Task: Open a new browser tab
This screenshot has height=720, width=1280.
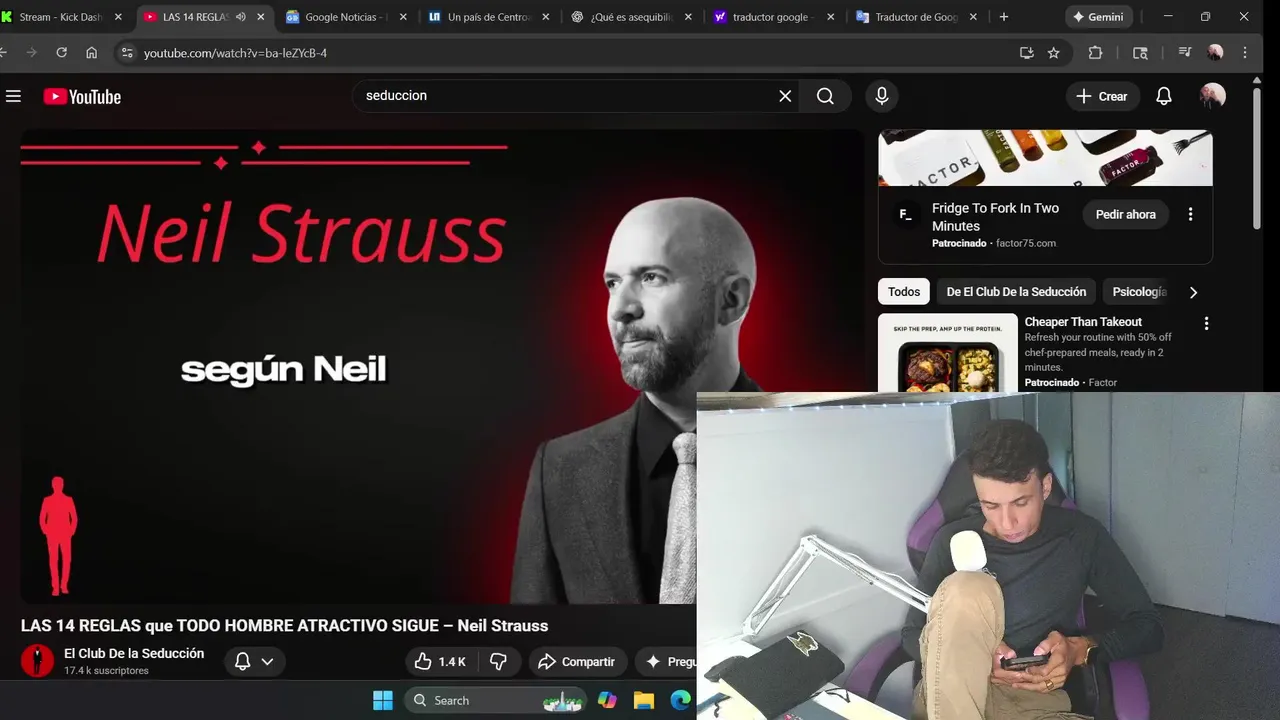Action: [1004, 17]
